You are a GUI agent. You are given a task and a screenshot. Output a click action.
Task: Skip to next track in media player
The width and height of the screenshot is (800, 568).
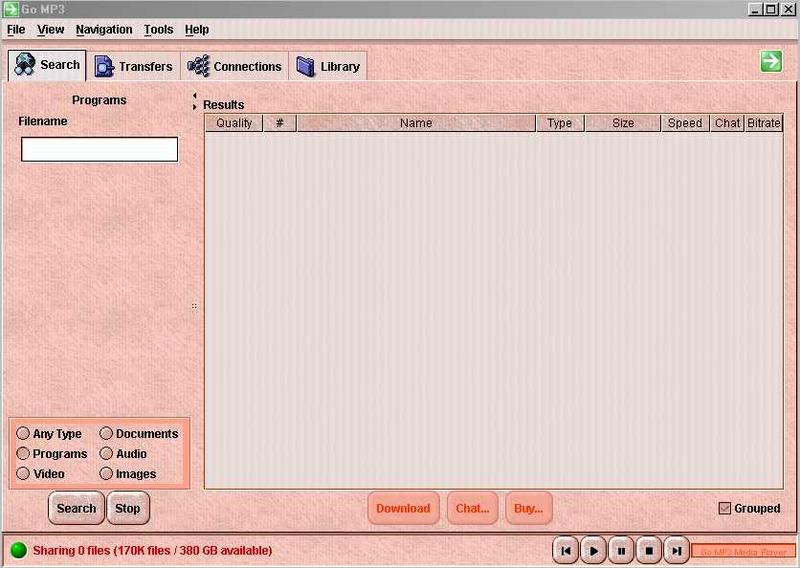(677, 551)
